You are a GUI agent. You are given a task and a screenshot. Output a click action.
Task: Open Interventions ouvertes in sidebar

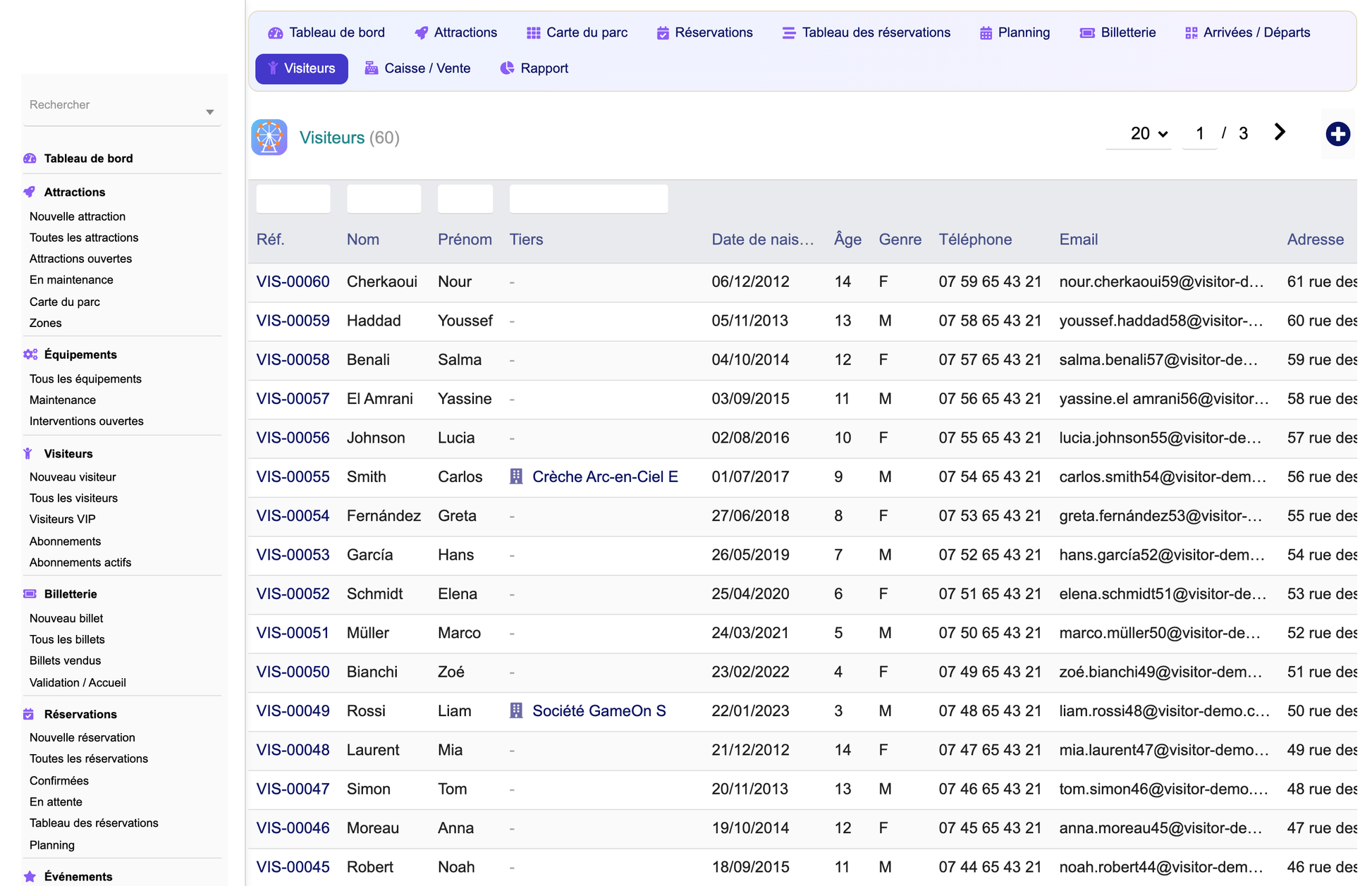pos(86,422)
